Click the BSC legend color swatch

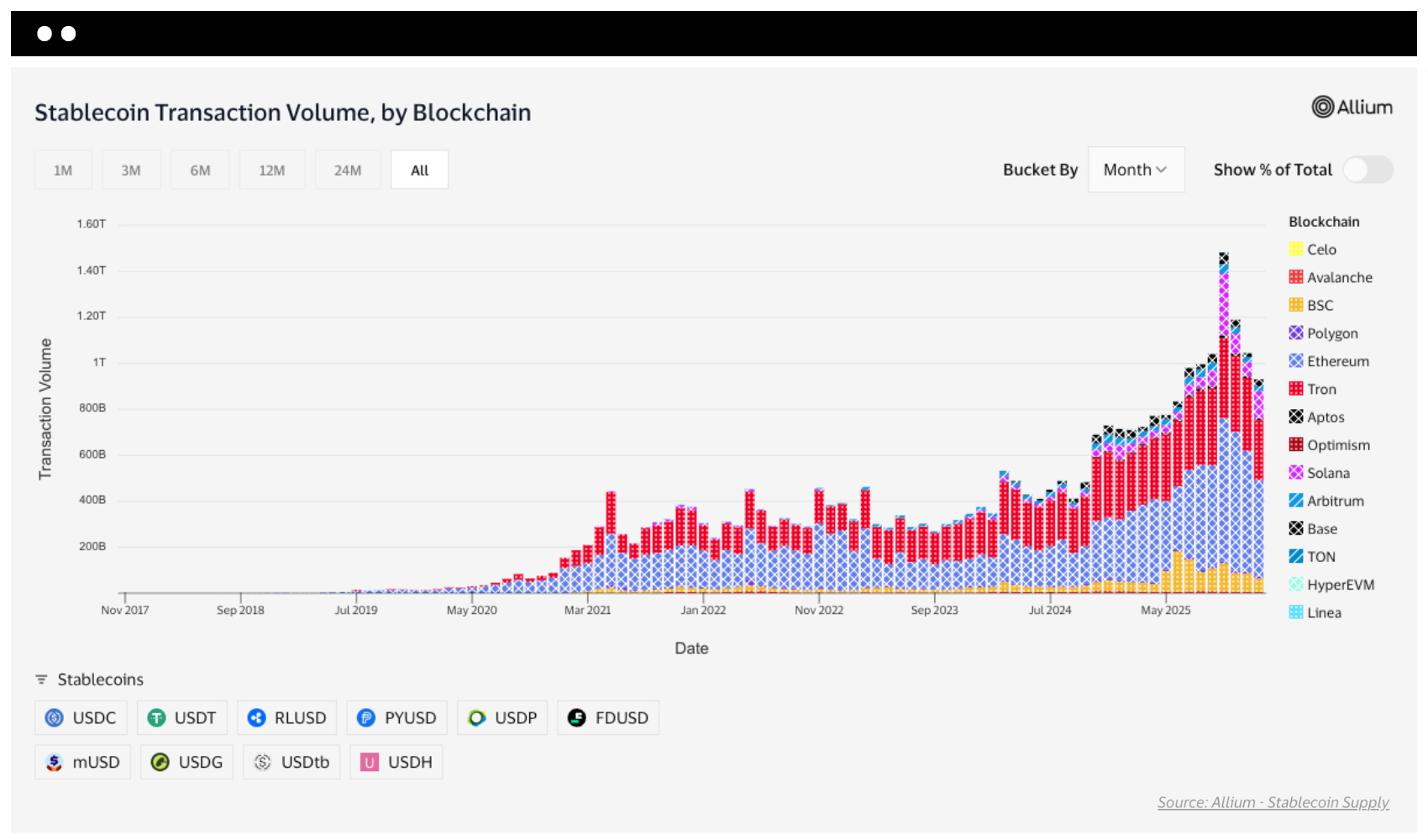tap(1296, 305)
